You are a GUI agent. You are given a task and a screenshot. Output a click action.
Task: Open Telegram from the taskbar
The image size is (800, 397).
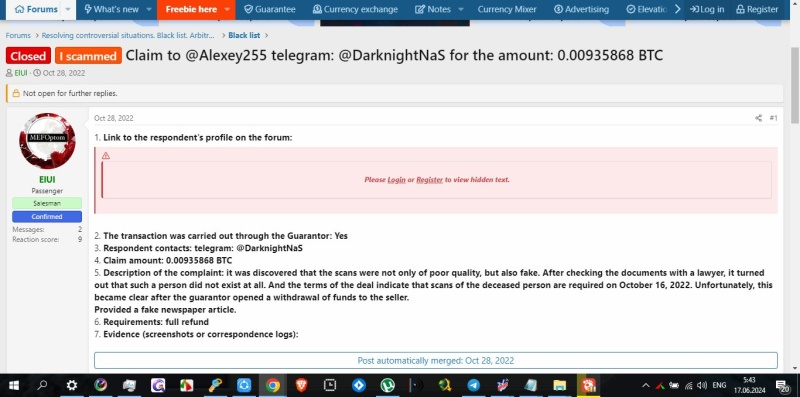(473, 385)
